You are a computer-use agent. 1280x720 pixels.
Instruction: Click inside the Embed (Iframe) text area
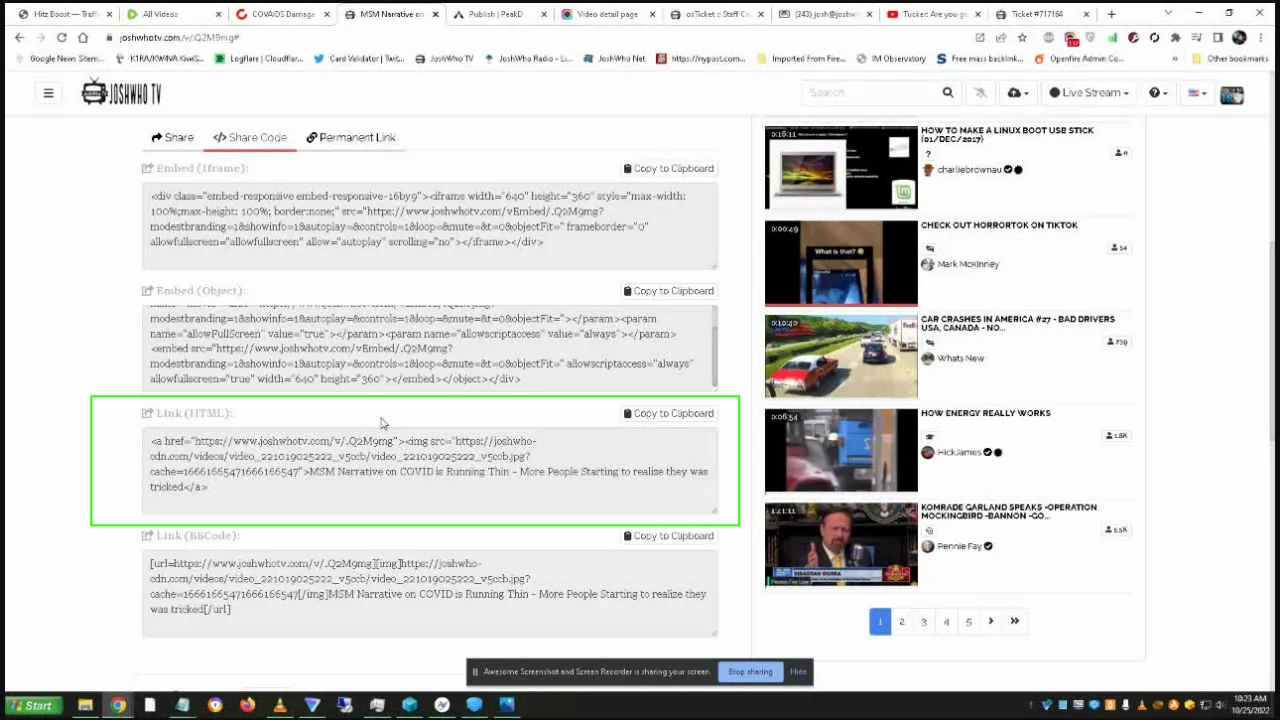click(x=429, y=226)
